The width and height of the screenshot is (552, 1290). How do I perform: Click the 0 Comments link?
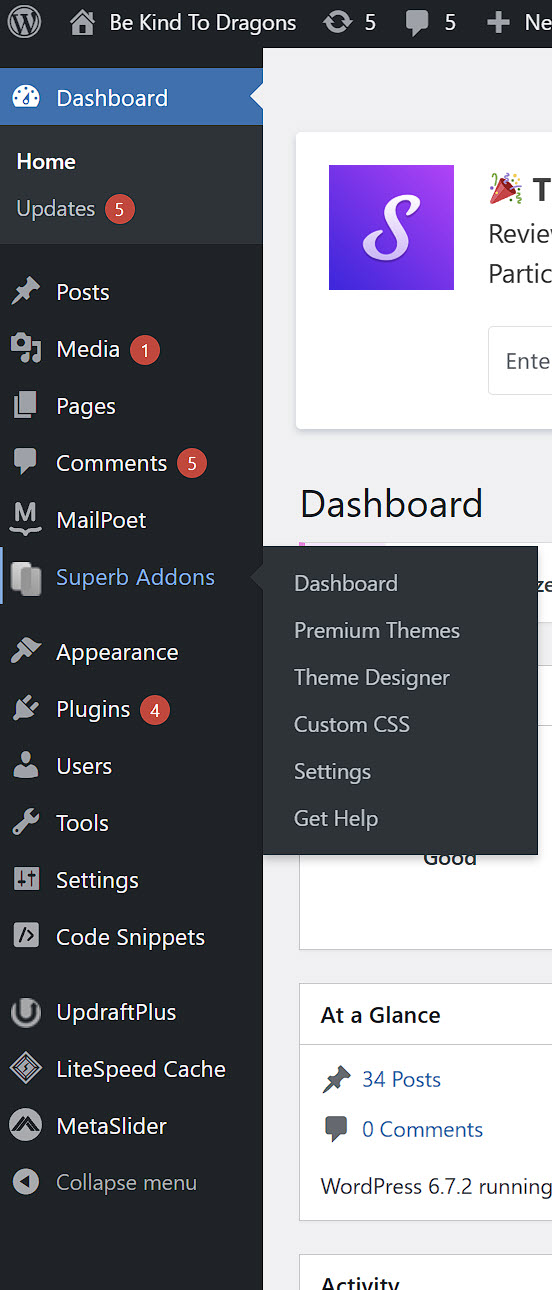[x=422, y=1130]
